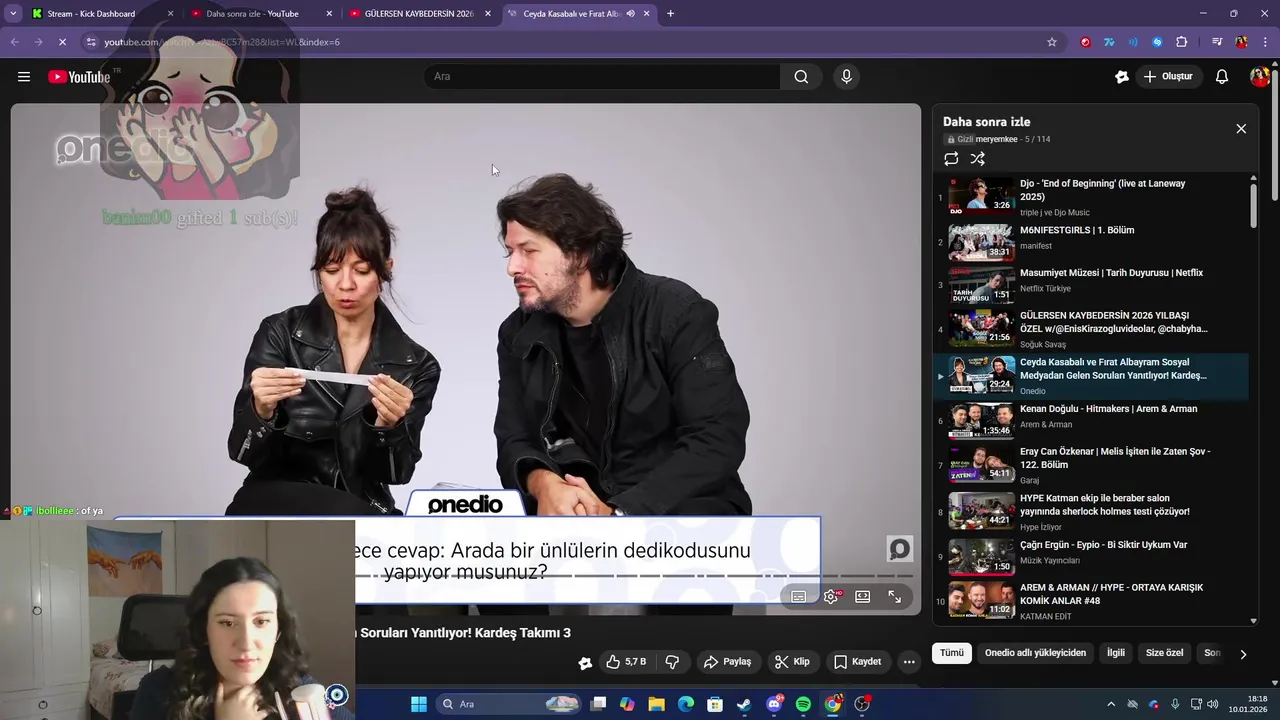
Task: Select the İlgili filter chip
Action: (1116, 653)
